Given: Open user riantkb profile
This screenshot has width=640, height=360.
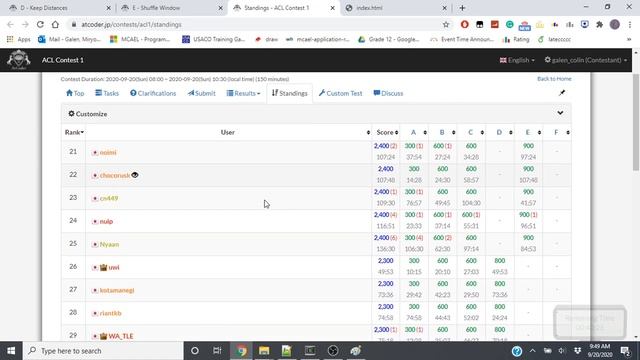Looking at the screenshot, I should 110,313.
